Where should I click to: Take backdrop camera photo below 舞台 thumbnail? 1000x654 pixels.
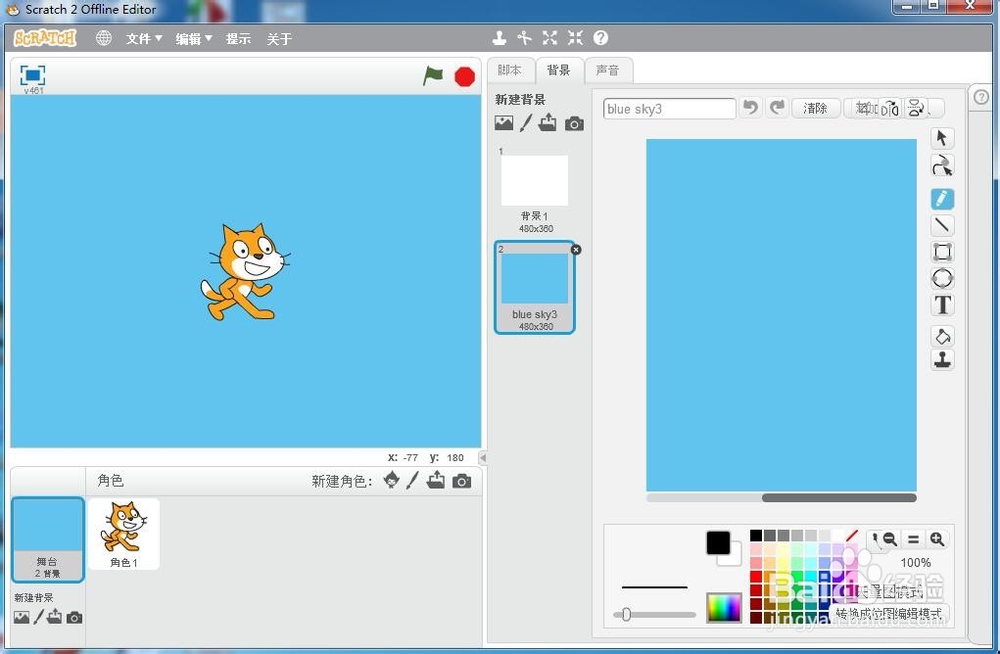(75, 618)
